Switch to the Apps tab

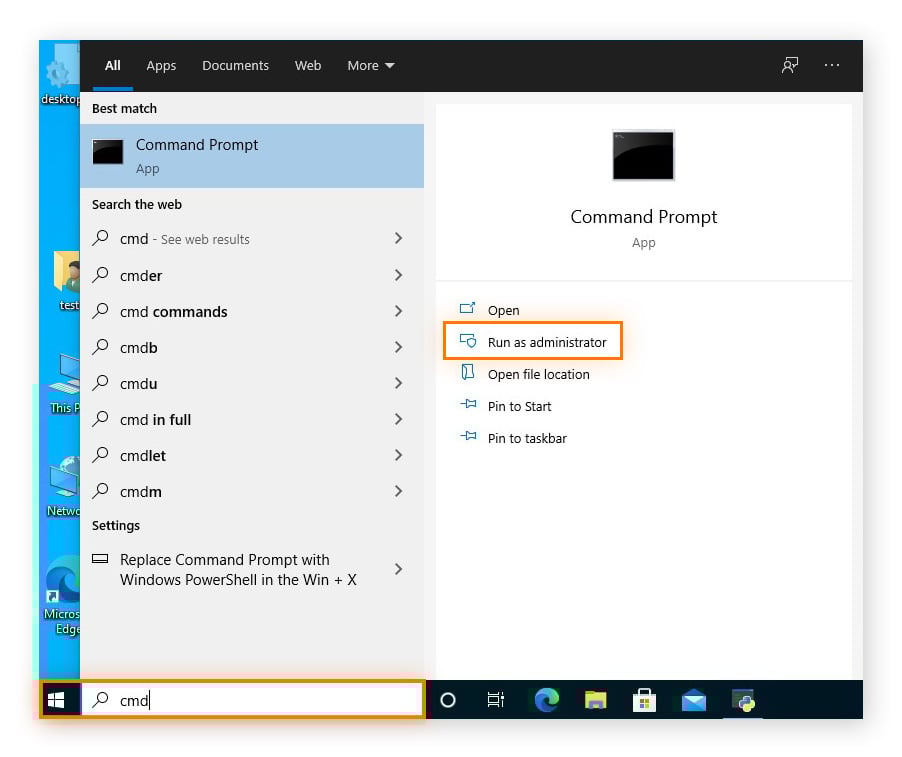[161, 65]
